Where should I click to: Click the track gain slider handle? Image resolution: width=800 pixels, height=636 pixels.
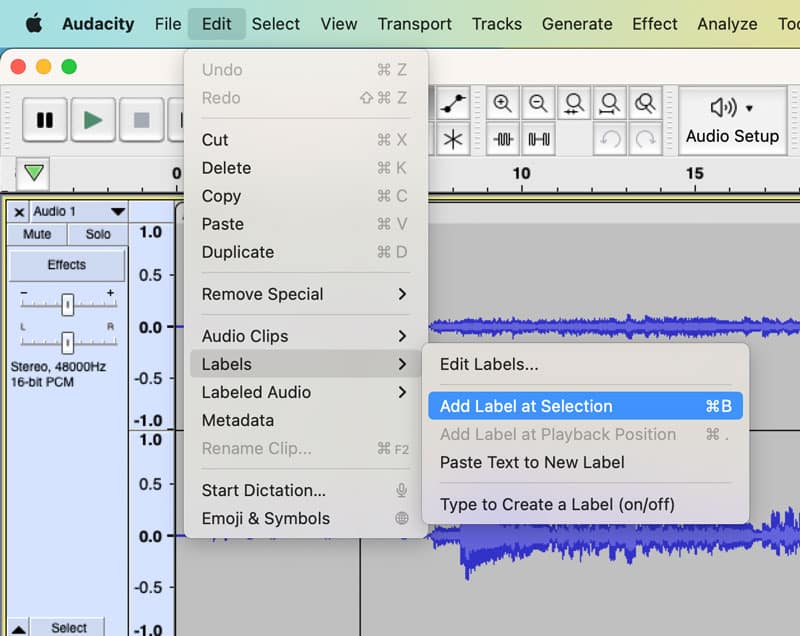(x=67, y=303)
